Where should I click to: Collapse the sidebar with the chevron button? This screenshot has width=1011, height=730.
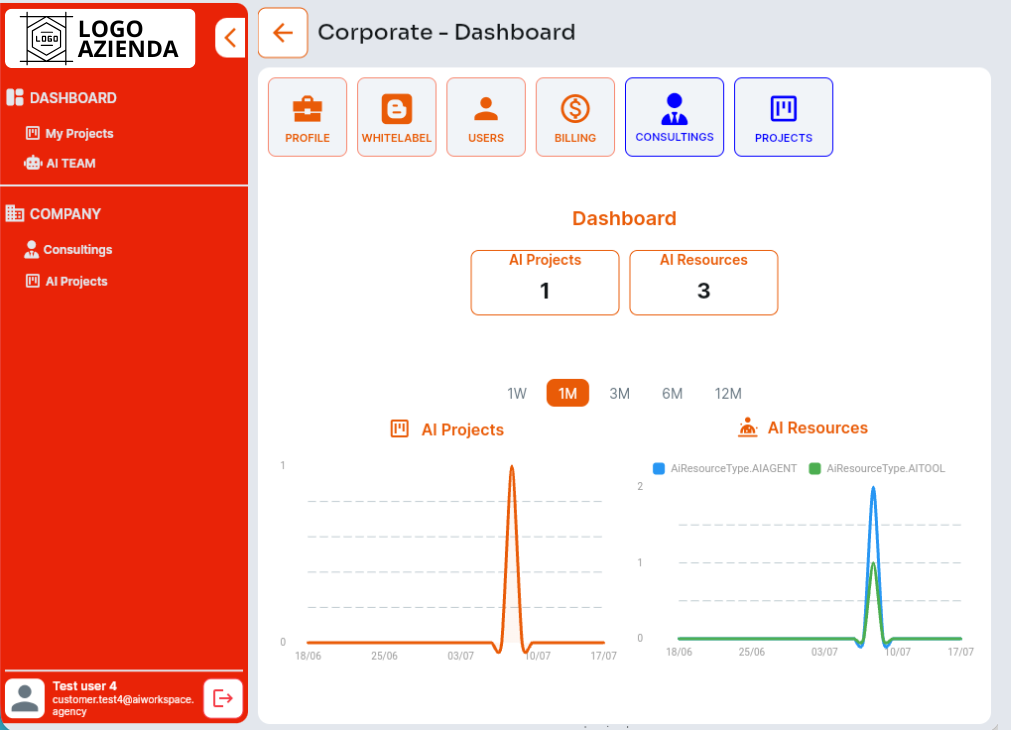point(230,38)
